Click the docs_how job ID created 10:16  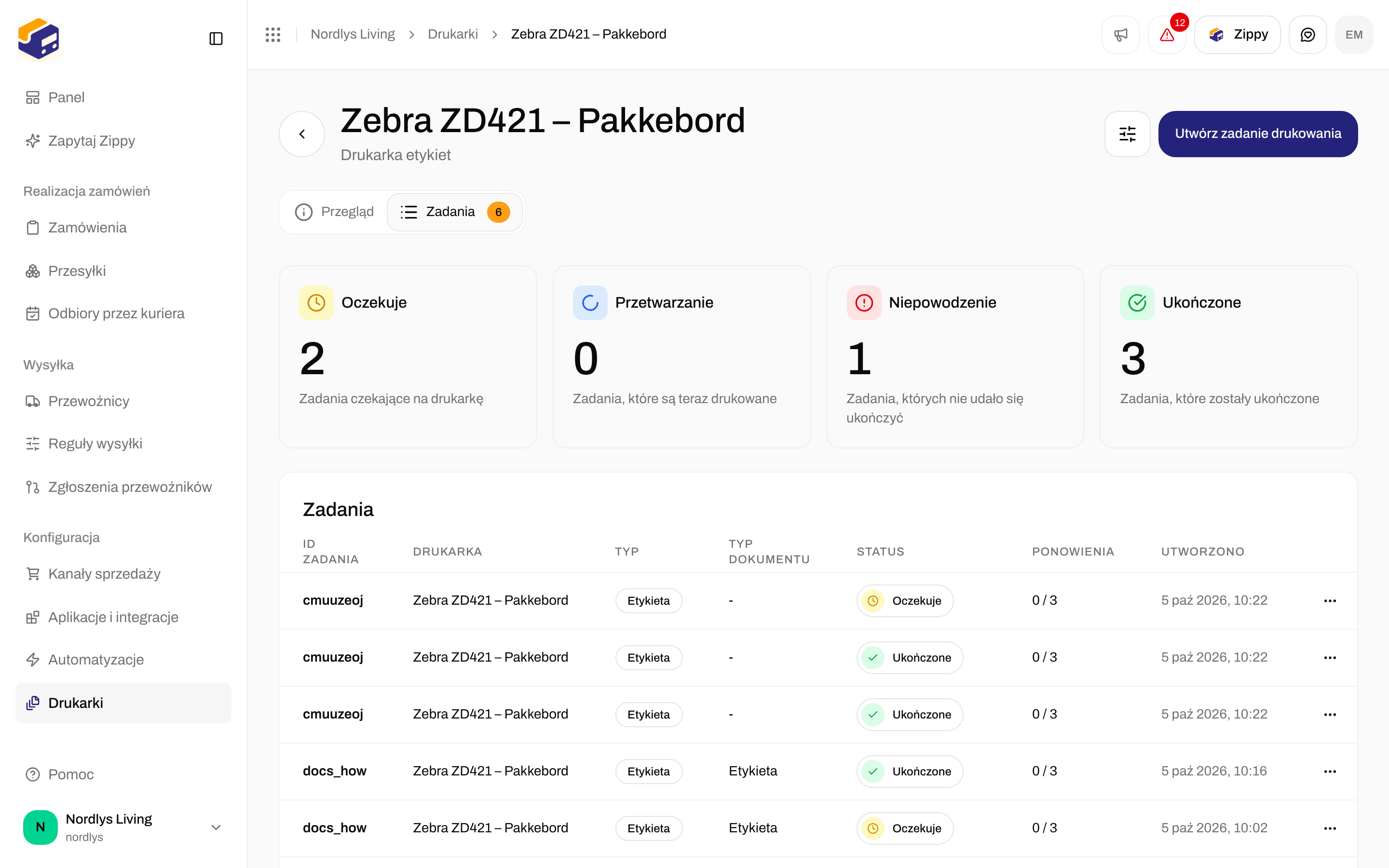pos(334,771)
